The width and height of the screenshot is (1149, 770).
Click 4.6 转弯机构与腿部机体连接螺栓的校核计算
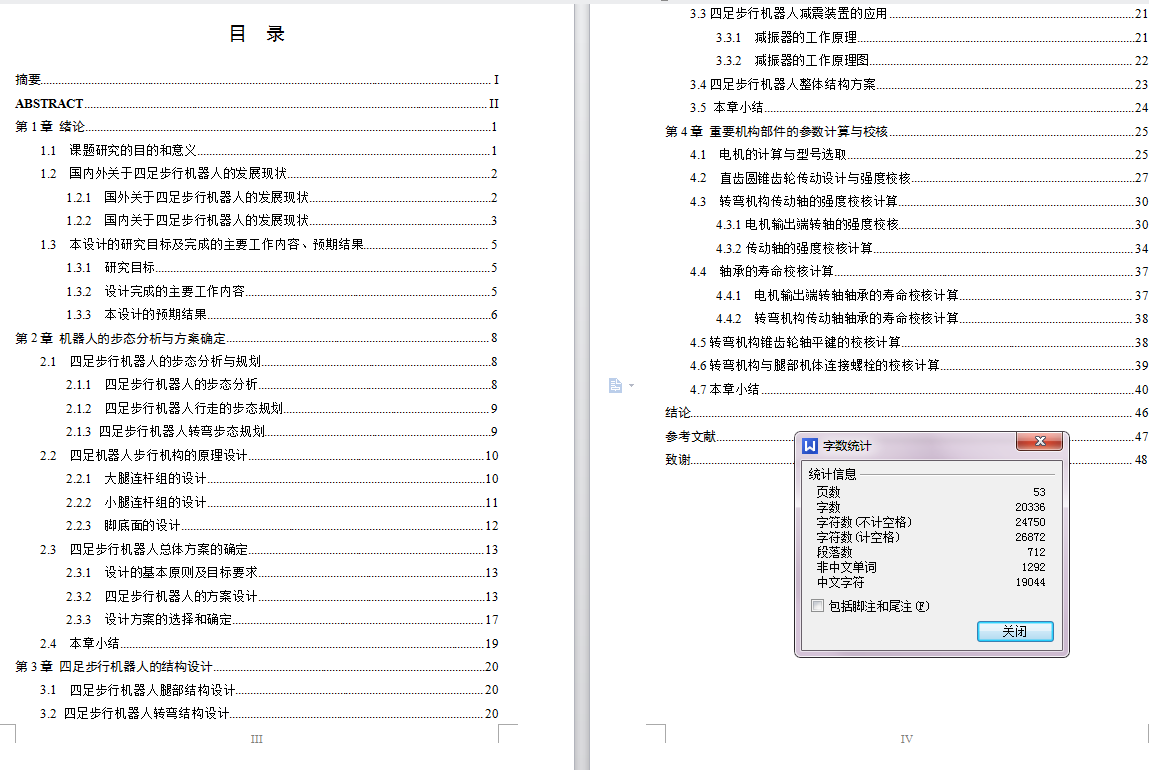pos(919,365)
